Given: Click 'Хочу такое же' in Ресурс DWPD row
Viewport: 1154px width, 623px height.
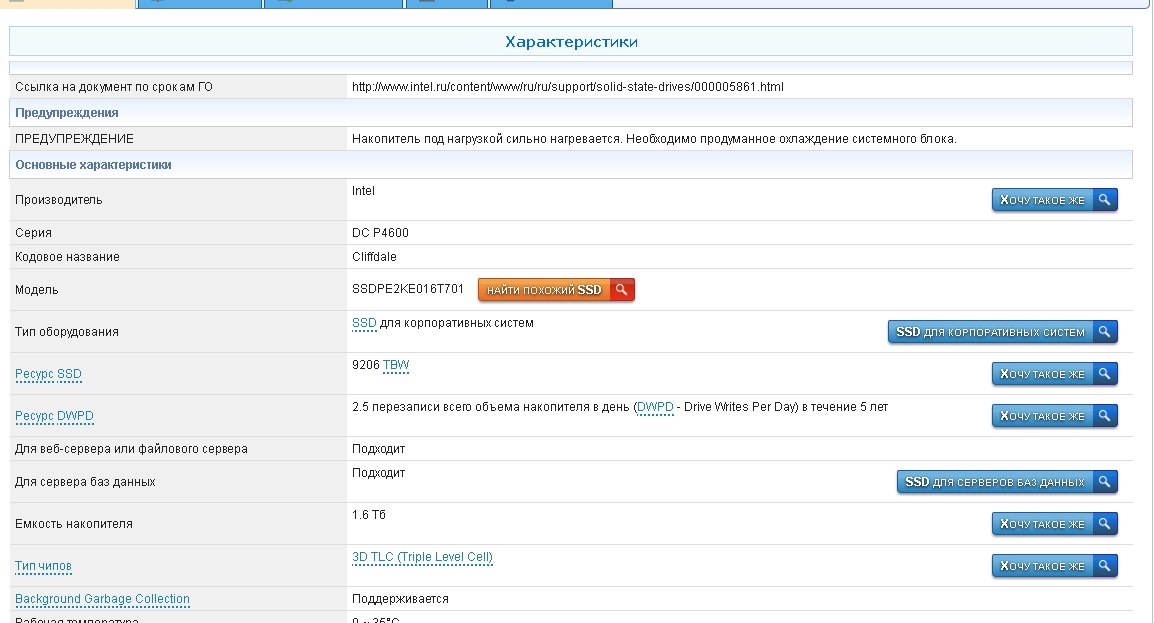Looking at the screenshot, I should (x=1055, y=416).
